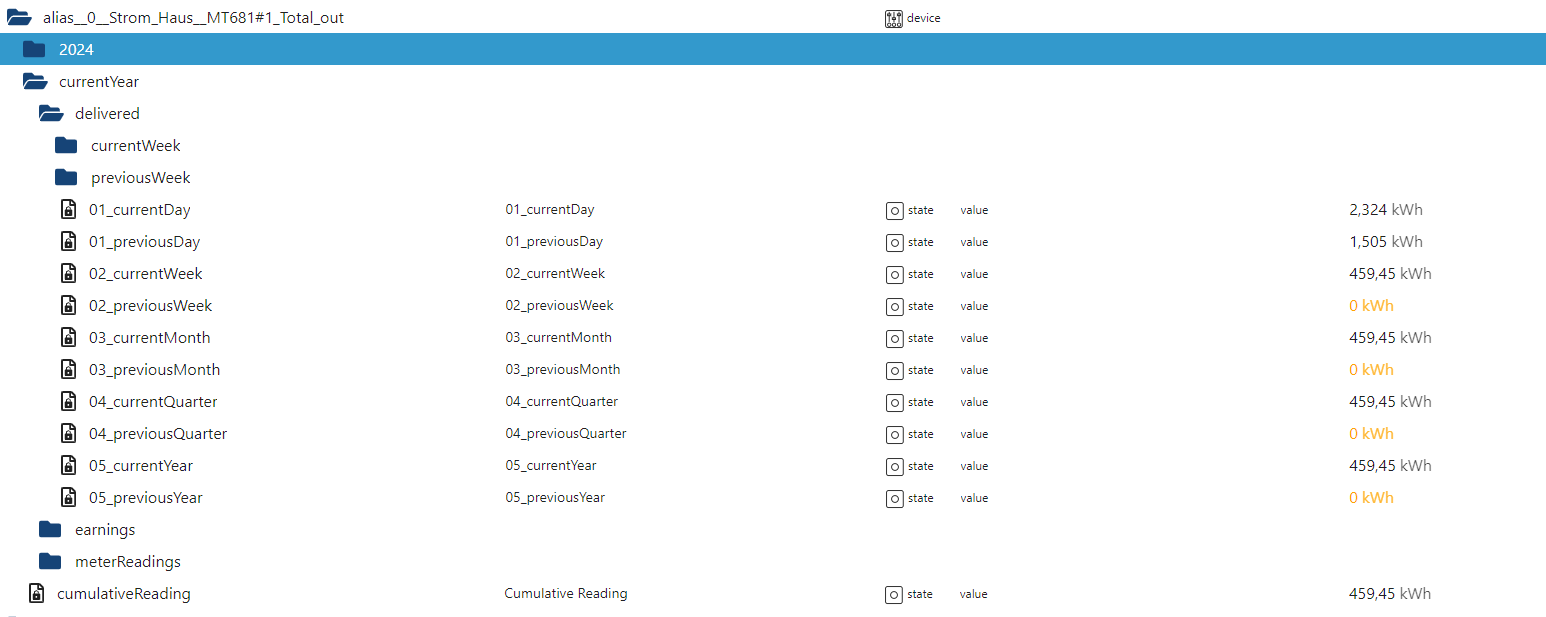Click the 459,45 kWh value of 03_currentMonth
The width and height of the screenshot is (1546, 617).
pyautogui.click(x=1390, y=338)
